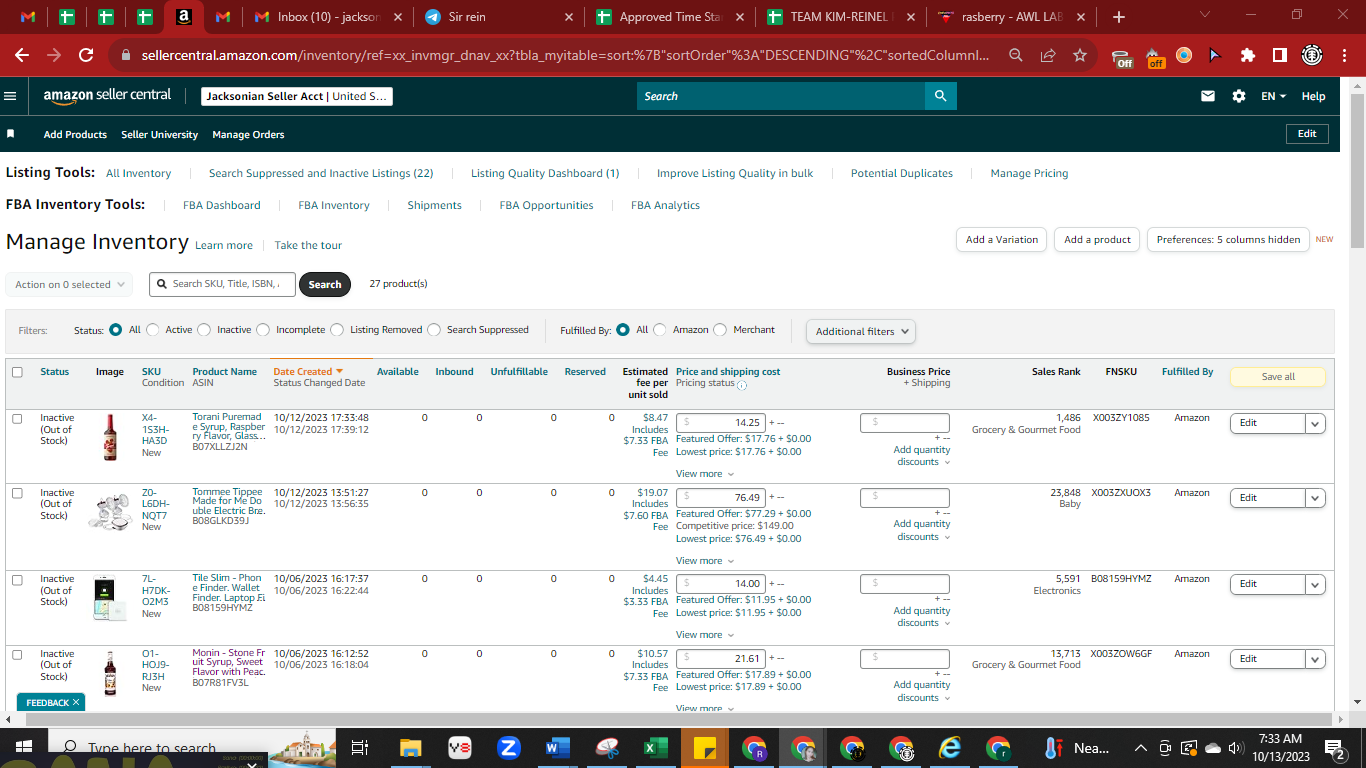Open Manage Orders in the top nav
1366x768 pixels.
click(x=248, y=134)
